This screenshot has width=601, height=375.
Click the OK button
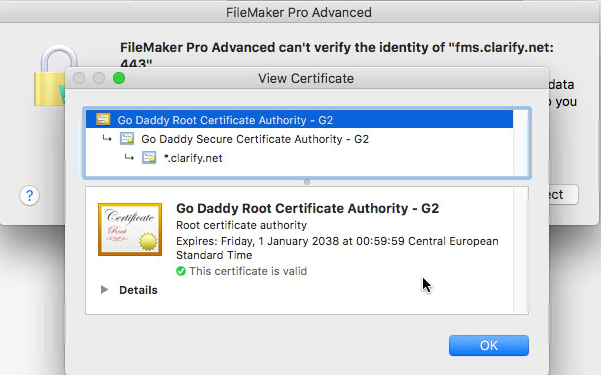click(x=489, y=345)
